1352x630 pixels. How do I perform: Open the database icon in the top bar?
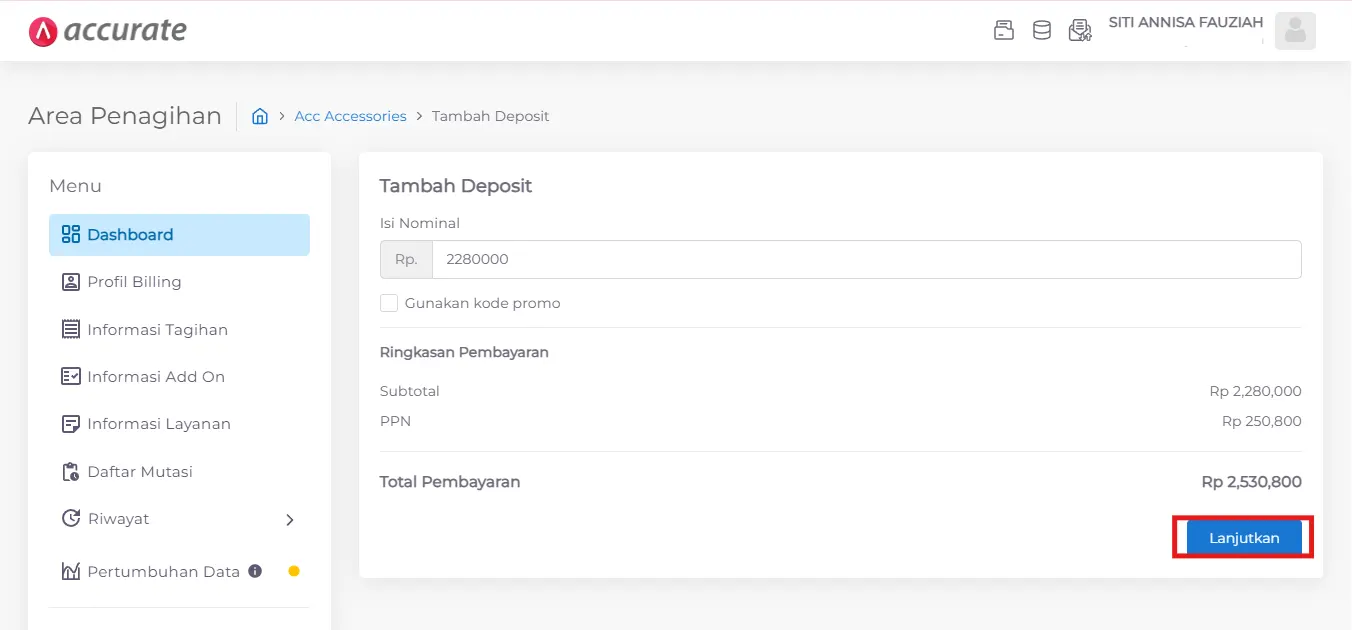pyautogui.click(x=1041, y=30)
